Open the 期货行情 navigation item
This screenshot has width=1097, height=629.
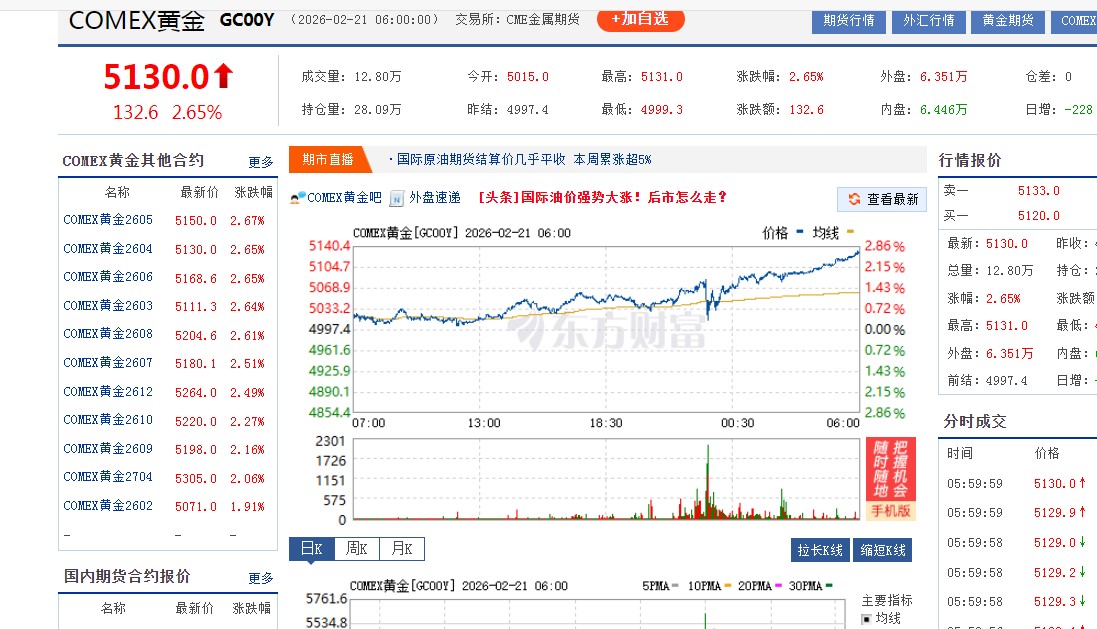point(847,19)
